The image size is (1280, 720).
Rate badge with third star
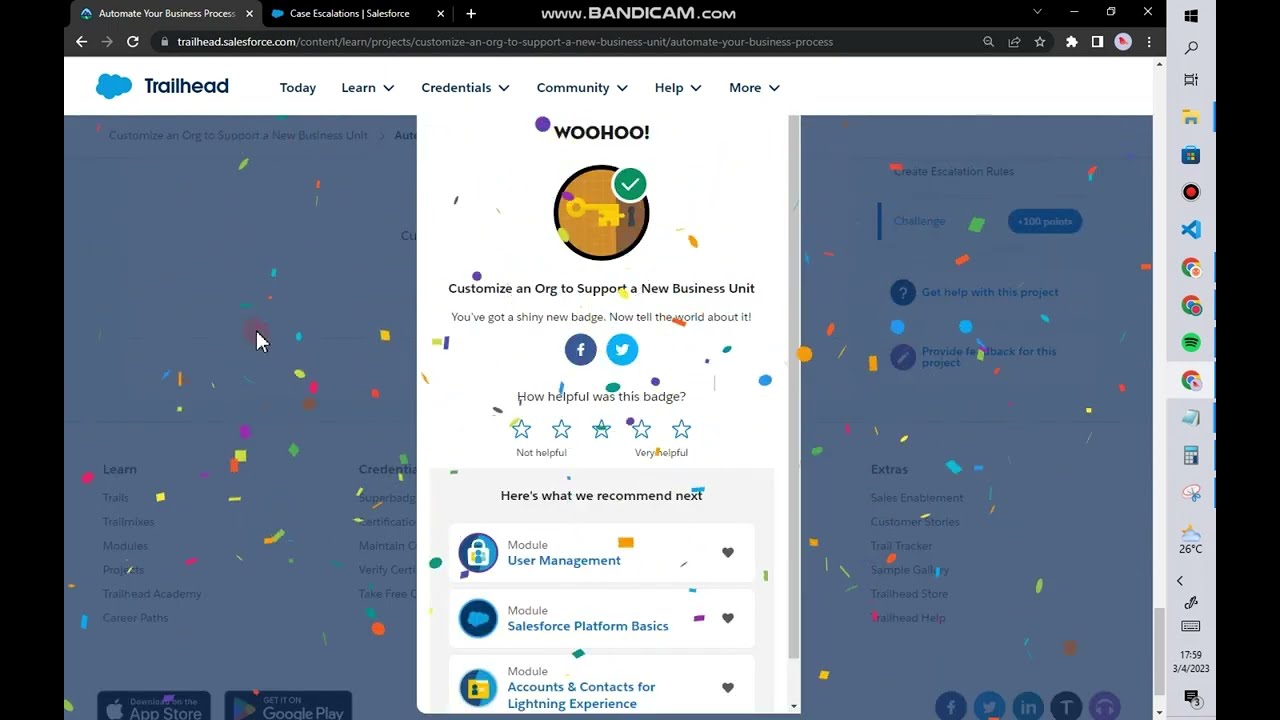pos(601,429)
